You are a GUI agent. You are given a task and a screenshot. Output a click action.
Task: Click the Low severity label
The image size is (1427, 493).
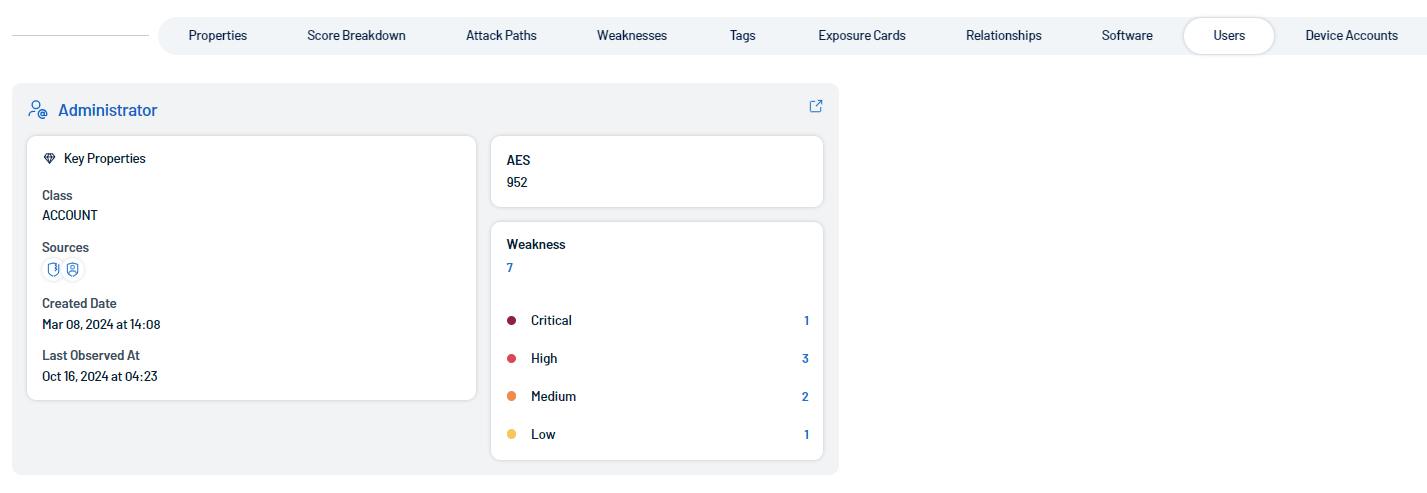point(543,435)
